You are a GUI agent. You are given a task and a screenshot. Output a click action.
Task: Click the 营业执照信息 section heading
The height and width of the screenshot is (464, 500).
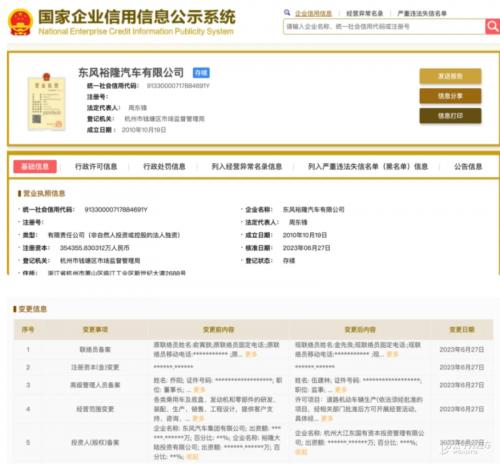44,193
